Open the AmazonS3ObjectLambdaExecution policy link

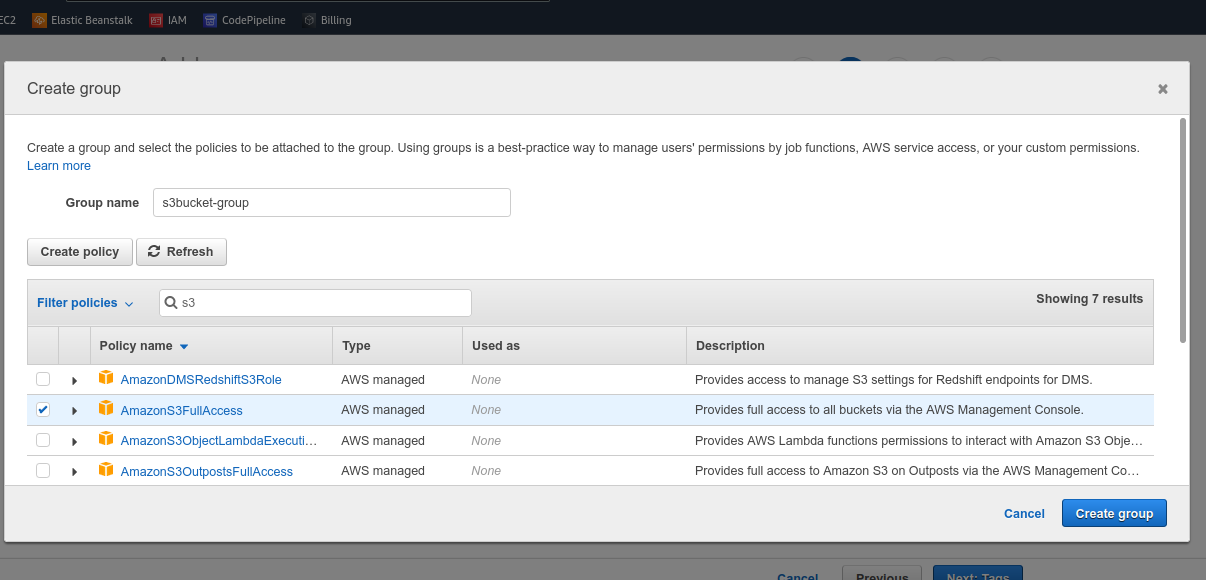219,440
